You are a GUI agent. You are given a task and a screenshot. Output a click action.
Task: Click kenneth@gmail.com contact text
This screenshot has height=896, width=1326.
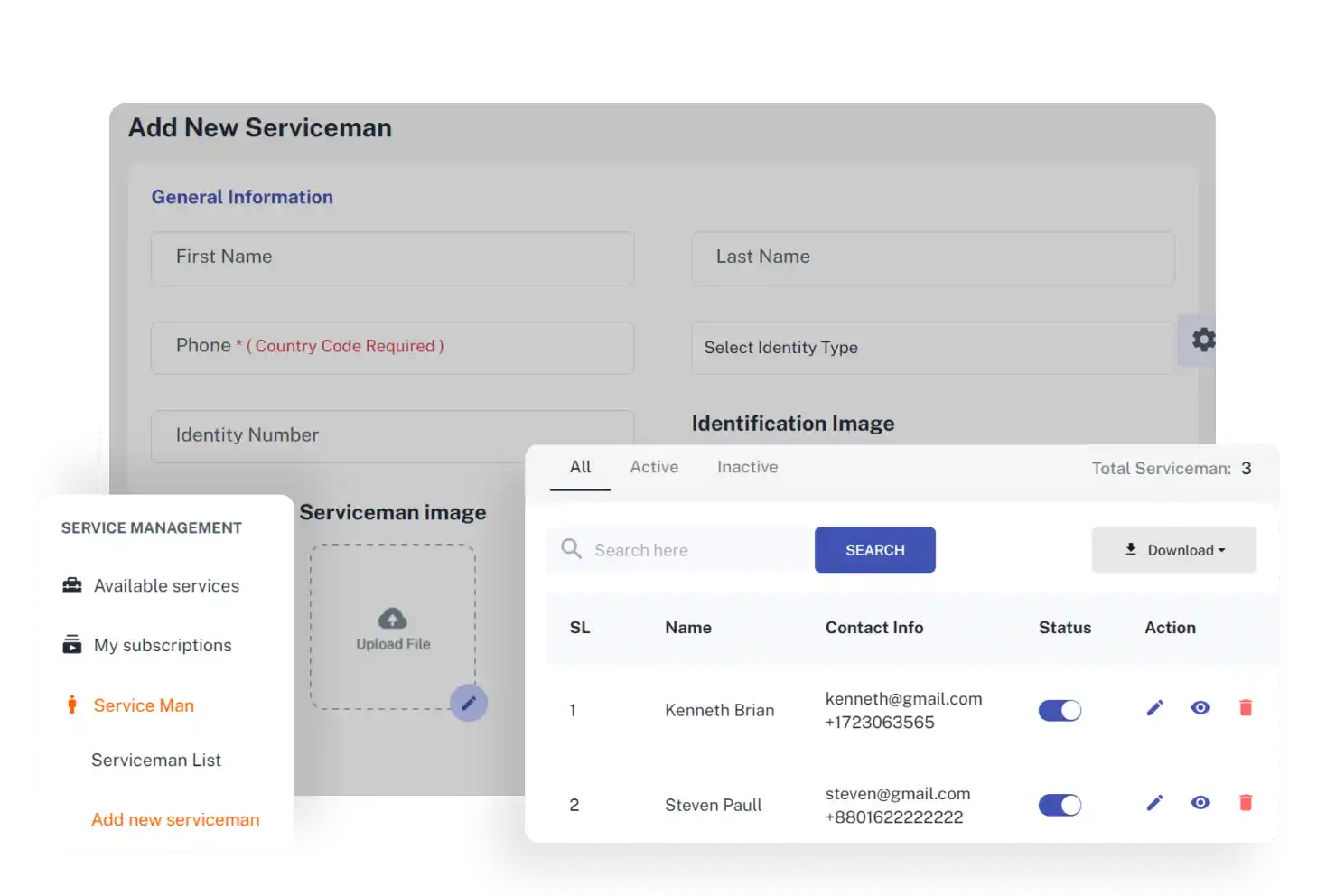coord(903,699)
